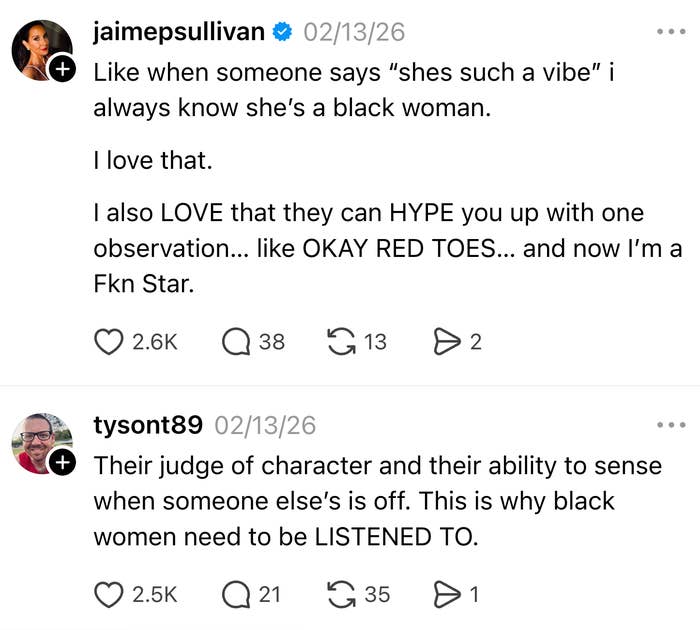This screenshot has width=700, height=630.
Task: View jaimepsullivan's profile picture
Action: tap(40, 48)
